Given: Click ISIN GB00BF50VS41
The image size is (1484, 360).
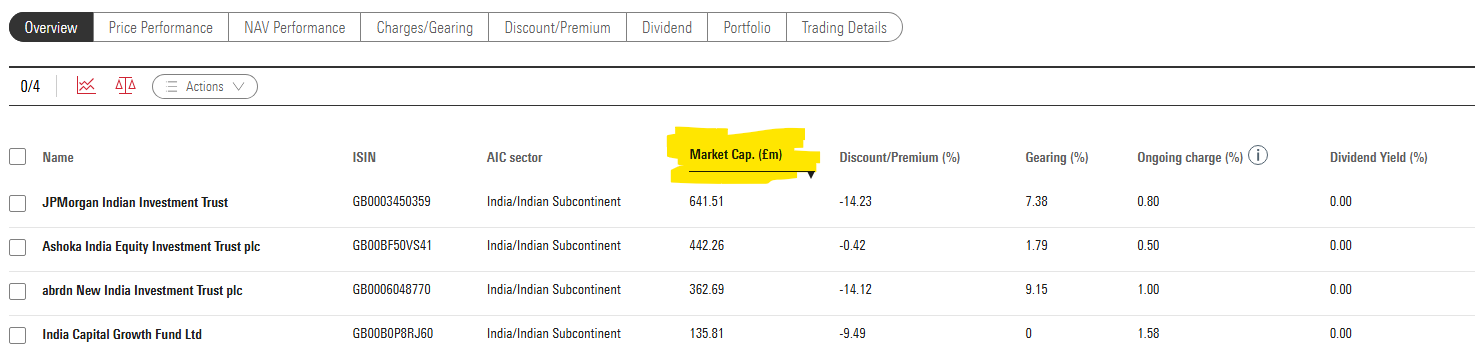Looking at the screenshot, I should 393,246.
